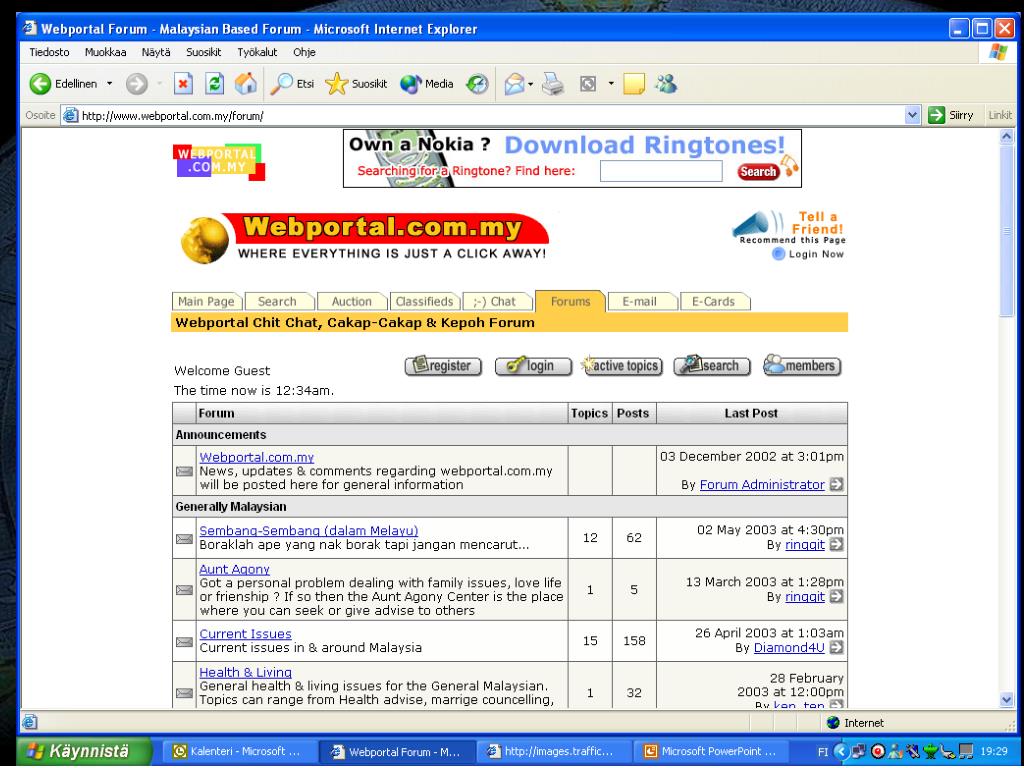Viewport: 1024px width, 768px height.
Task: Click the forum search button
Action: point(712,366)
